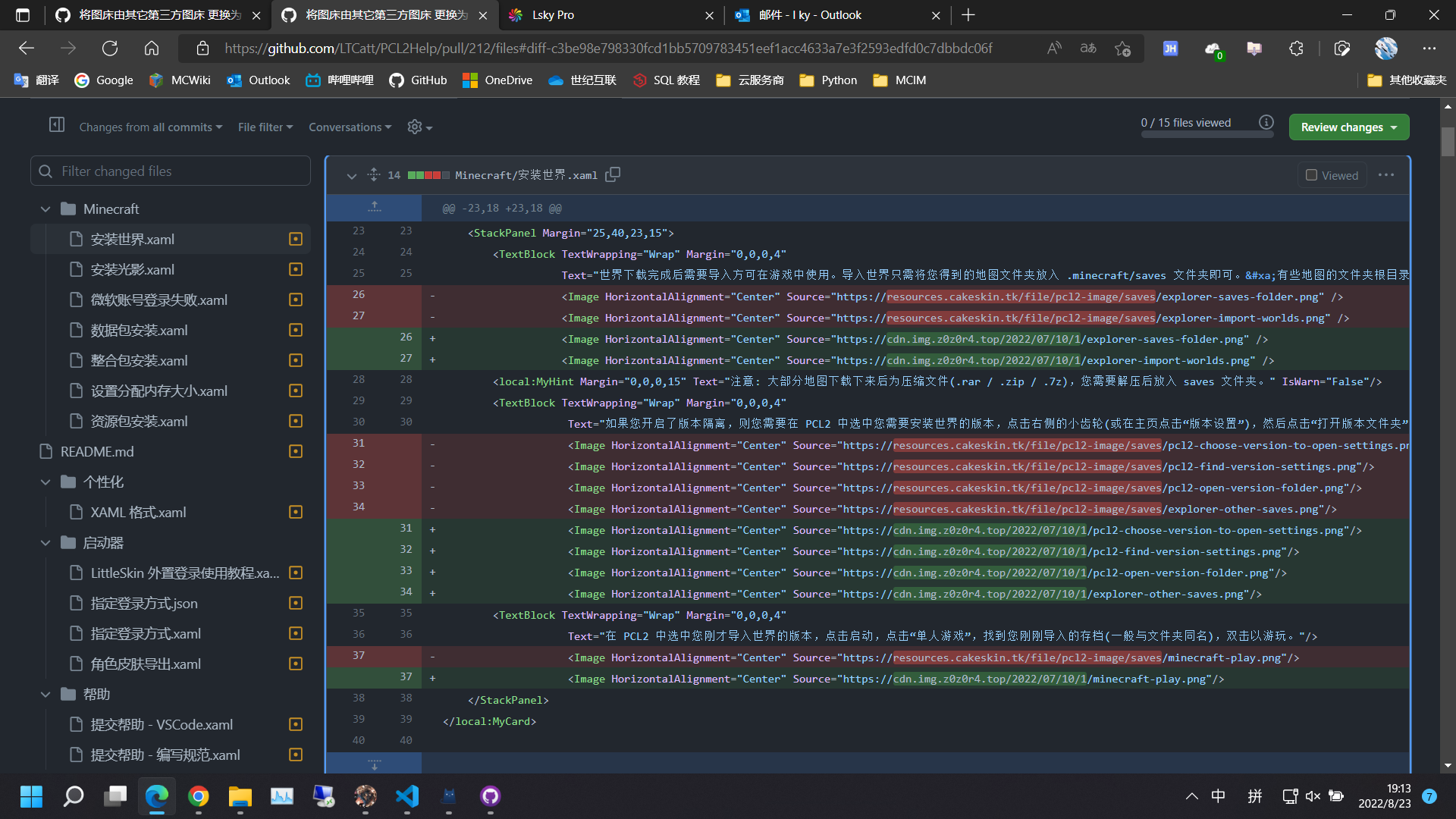
Task: Open the File filter dropdown
Action: [265, 127]
